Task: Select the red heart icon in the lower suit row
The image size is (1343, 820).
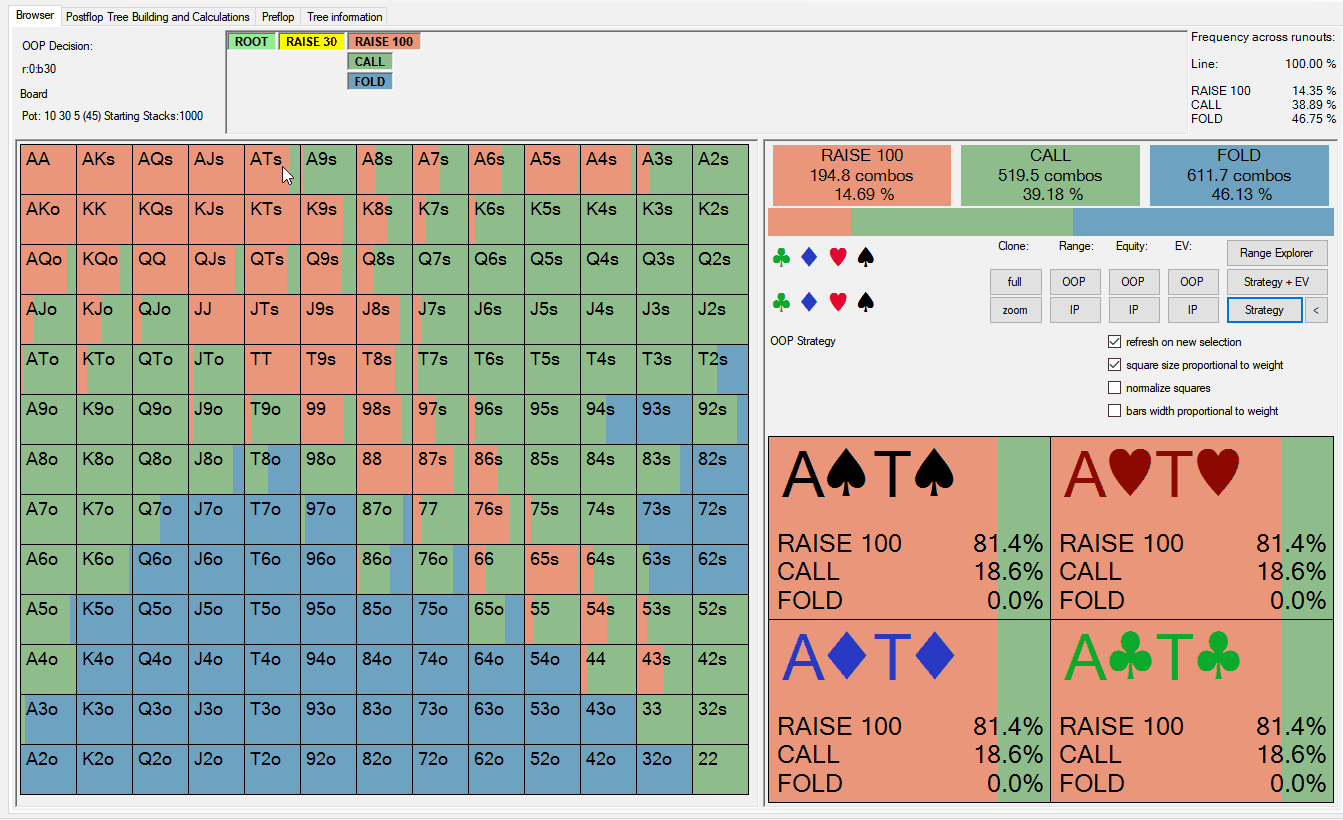Action: pos(838,301)
